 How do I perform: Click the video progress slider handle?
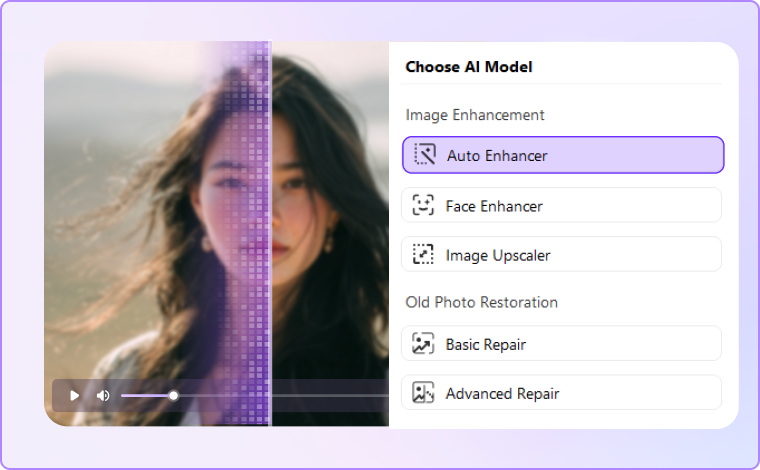173,396
